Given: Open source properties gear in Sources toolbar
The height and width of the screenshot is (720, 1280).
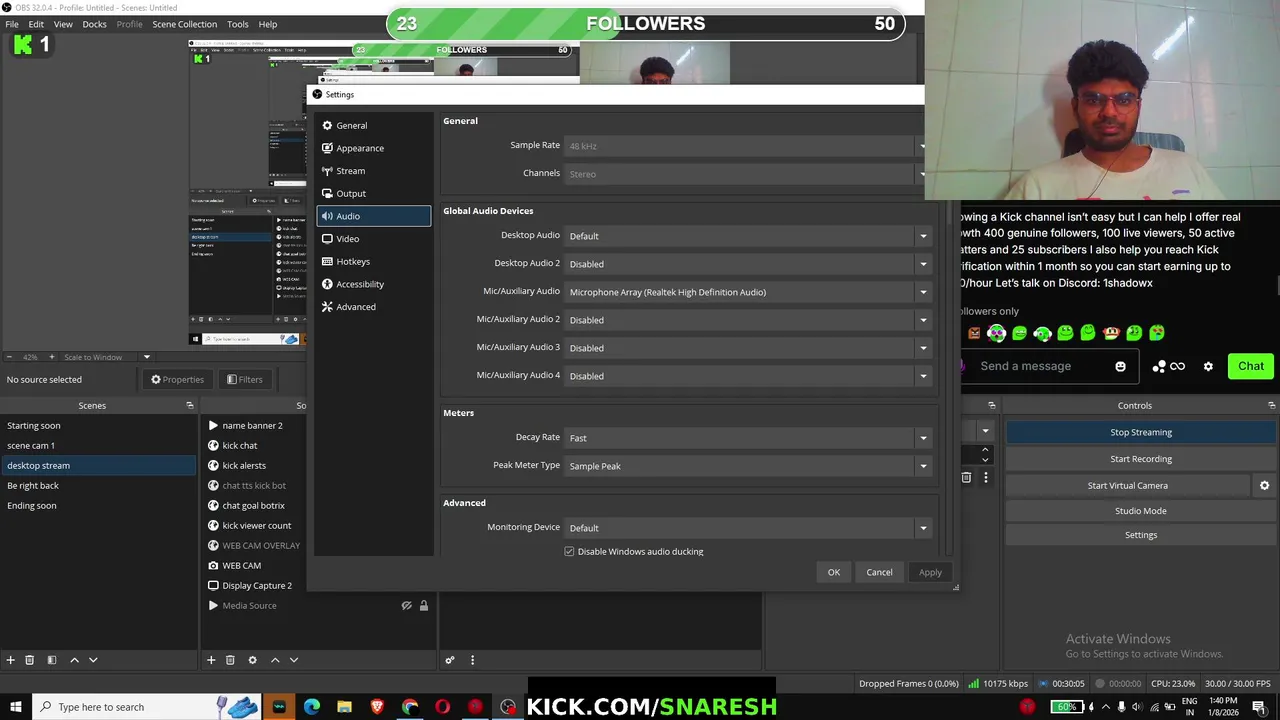Looking at the screenshot, I should tap(252, 660).
